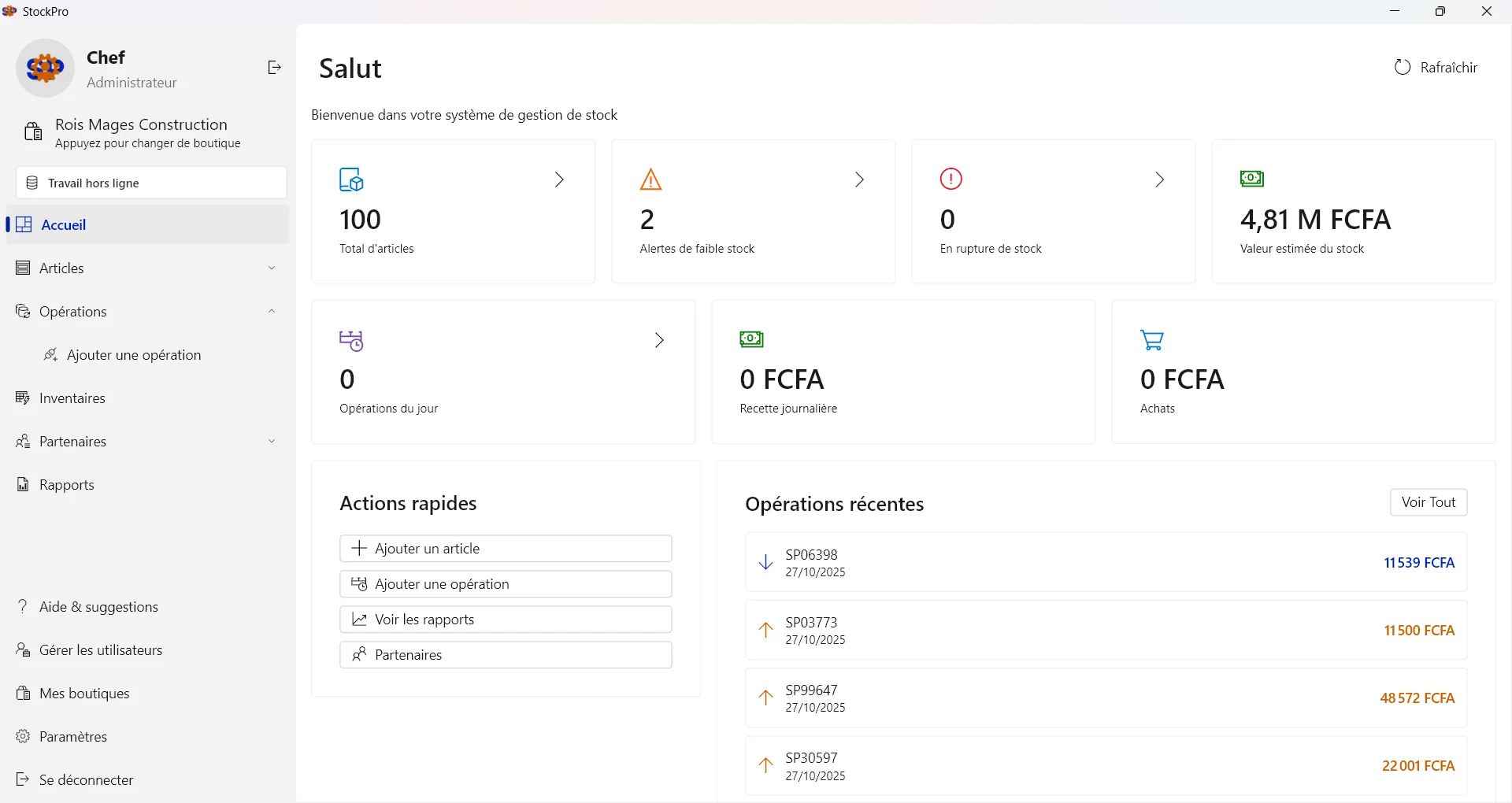
Task: Click the Rafraîchir refresh icon
Action: [x=1404, y=67]
